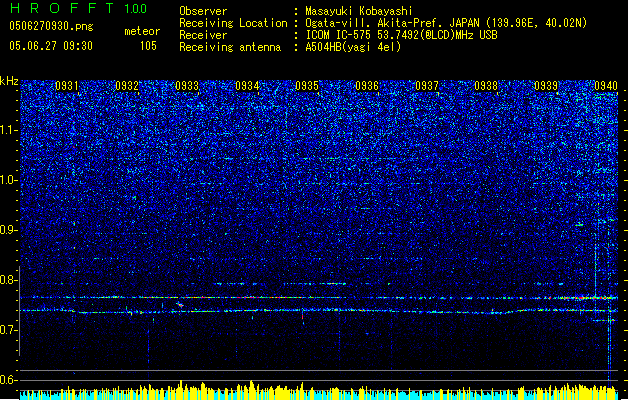Click the 1.1 kHz axis label
The width and height of the screenshot is (629, 400).
(x=9, y=130)
